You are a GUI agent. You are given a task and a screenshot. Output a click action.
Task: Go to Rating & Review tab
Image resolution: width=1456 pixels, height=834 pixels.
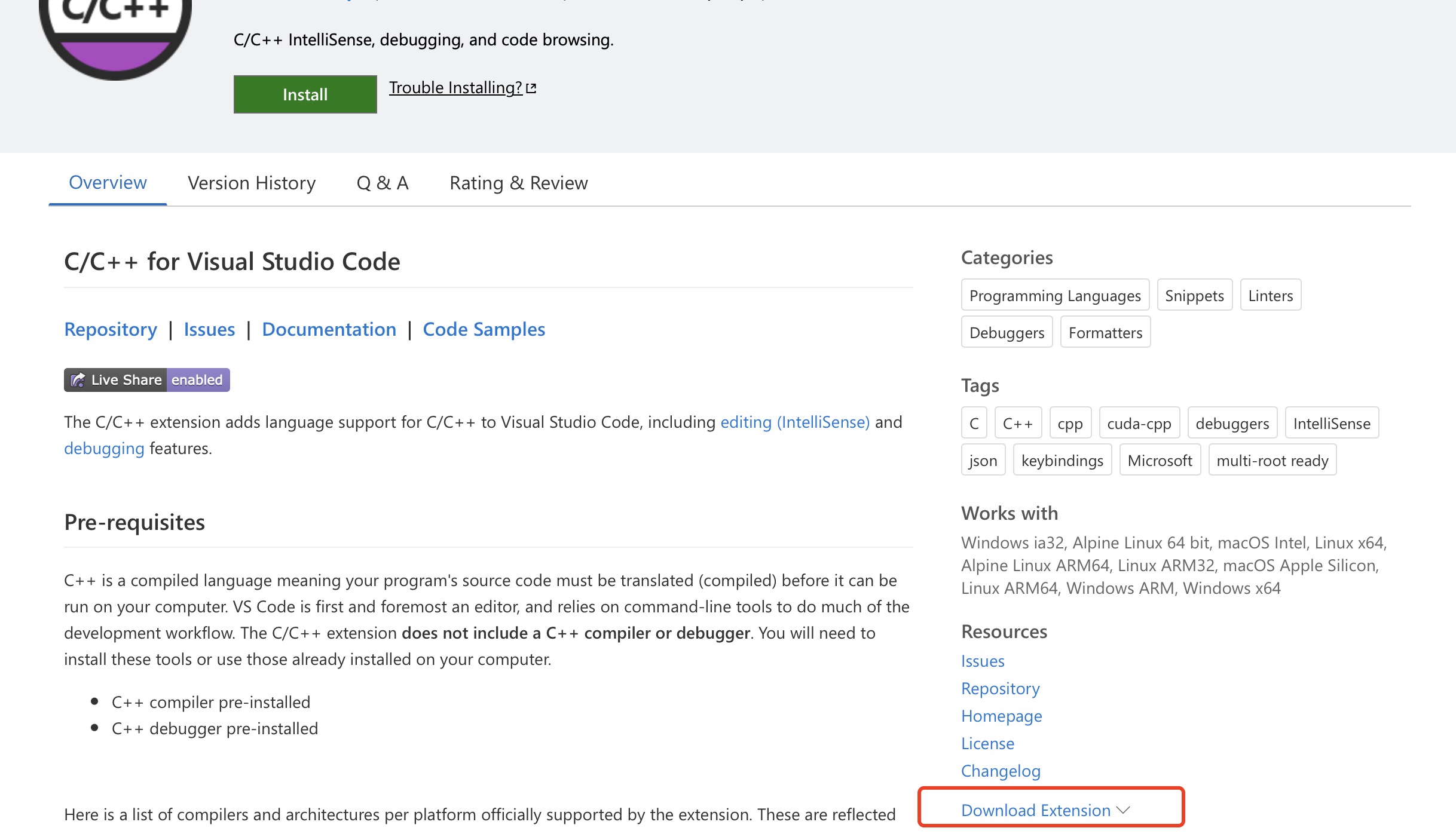pos(518,183)
